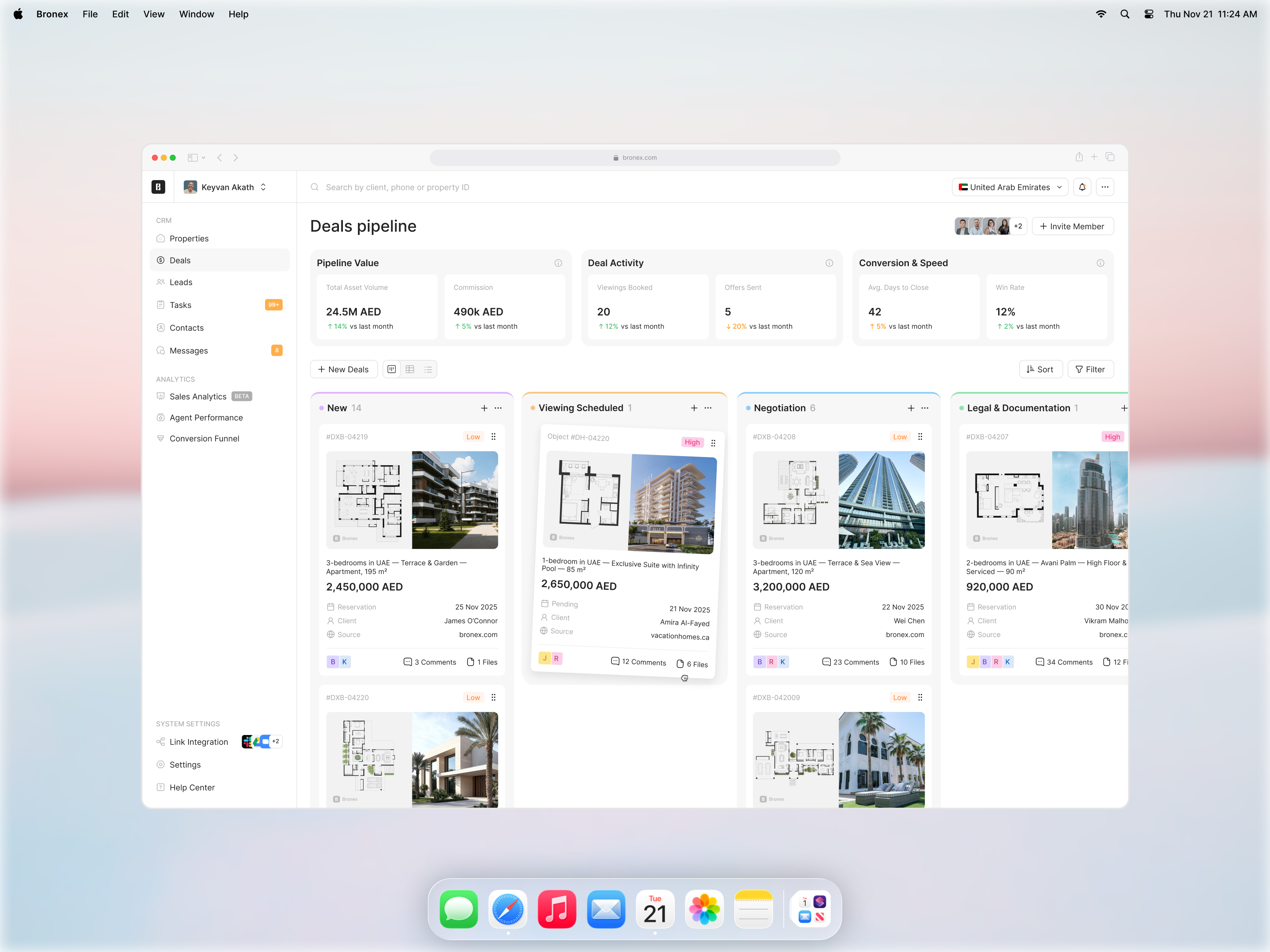Open the Bronex application menu
The height and width of the screenshot is (952, 1270).
coord(52,14)
